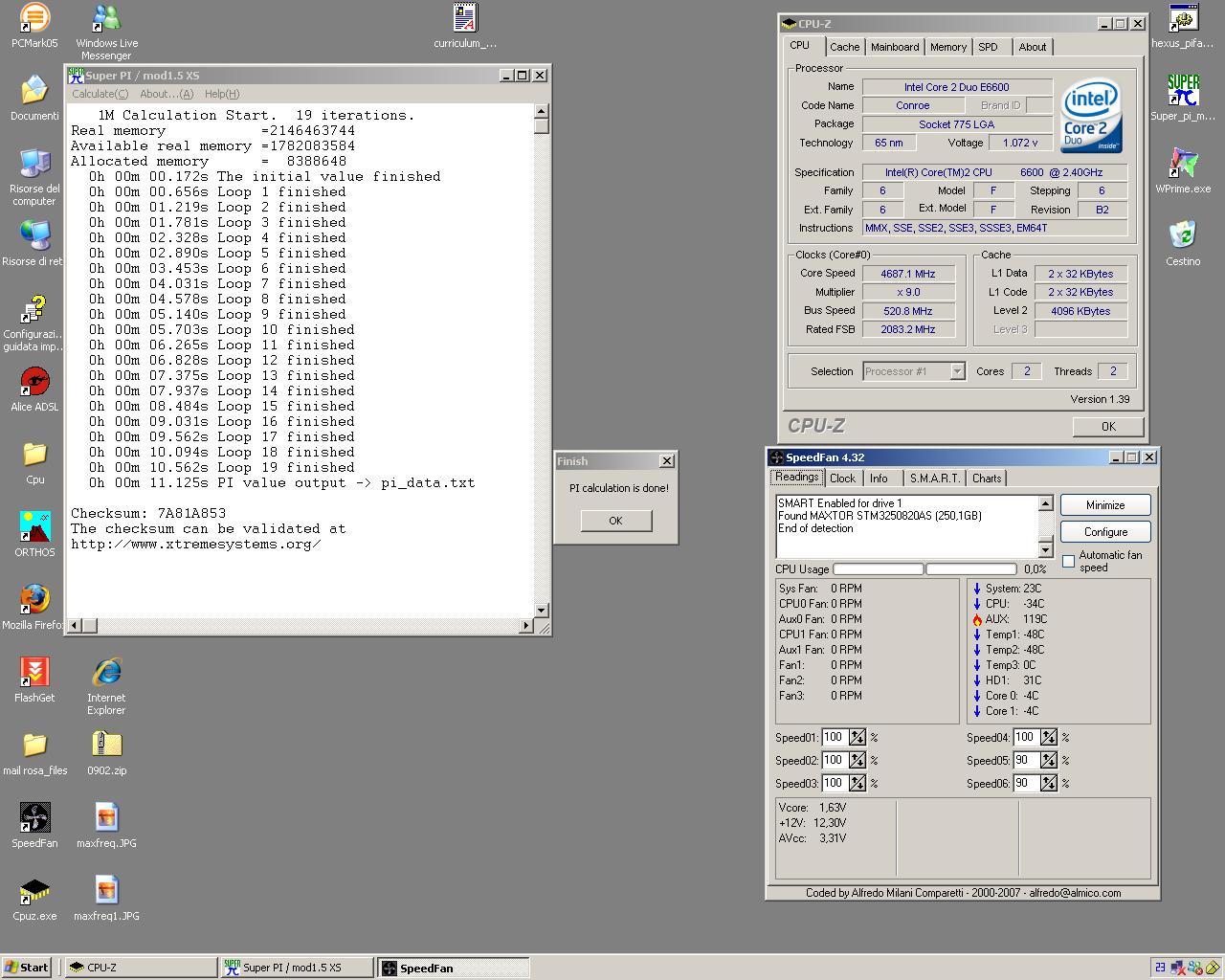Select the Cpu folder on desktop
The height and width of the screenshot is (980, 1225).
pos(34,461)
